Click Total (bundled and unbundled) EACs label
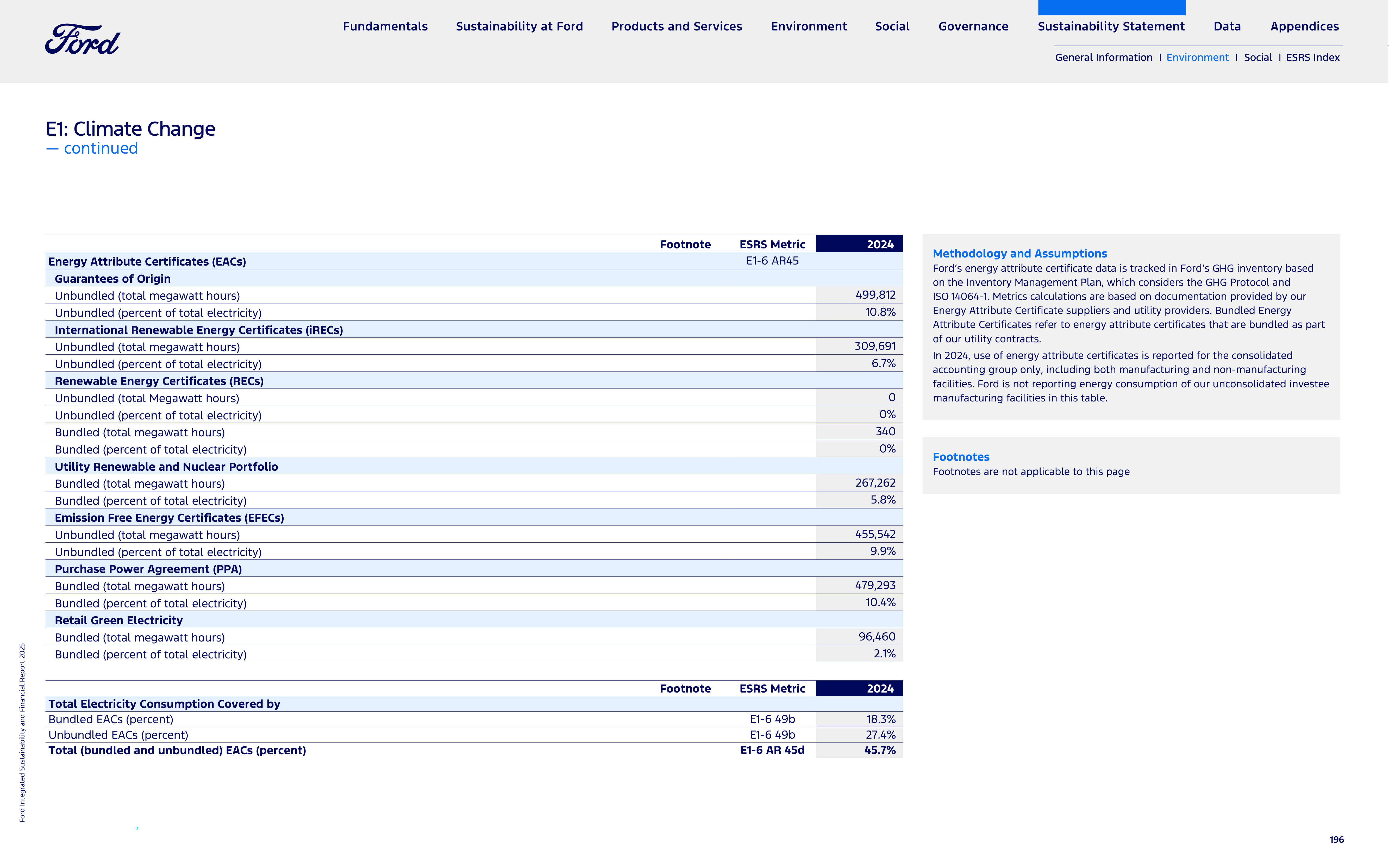Viewport: 1389px width, 868px height. (177, 750)
